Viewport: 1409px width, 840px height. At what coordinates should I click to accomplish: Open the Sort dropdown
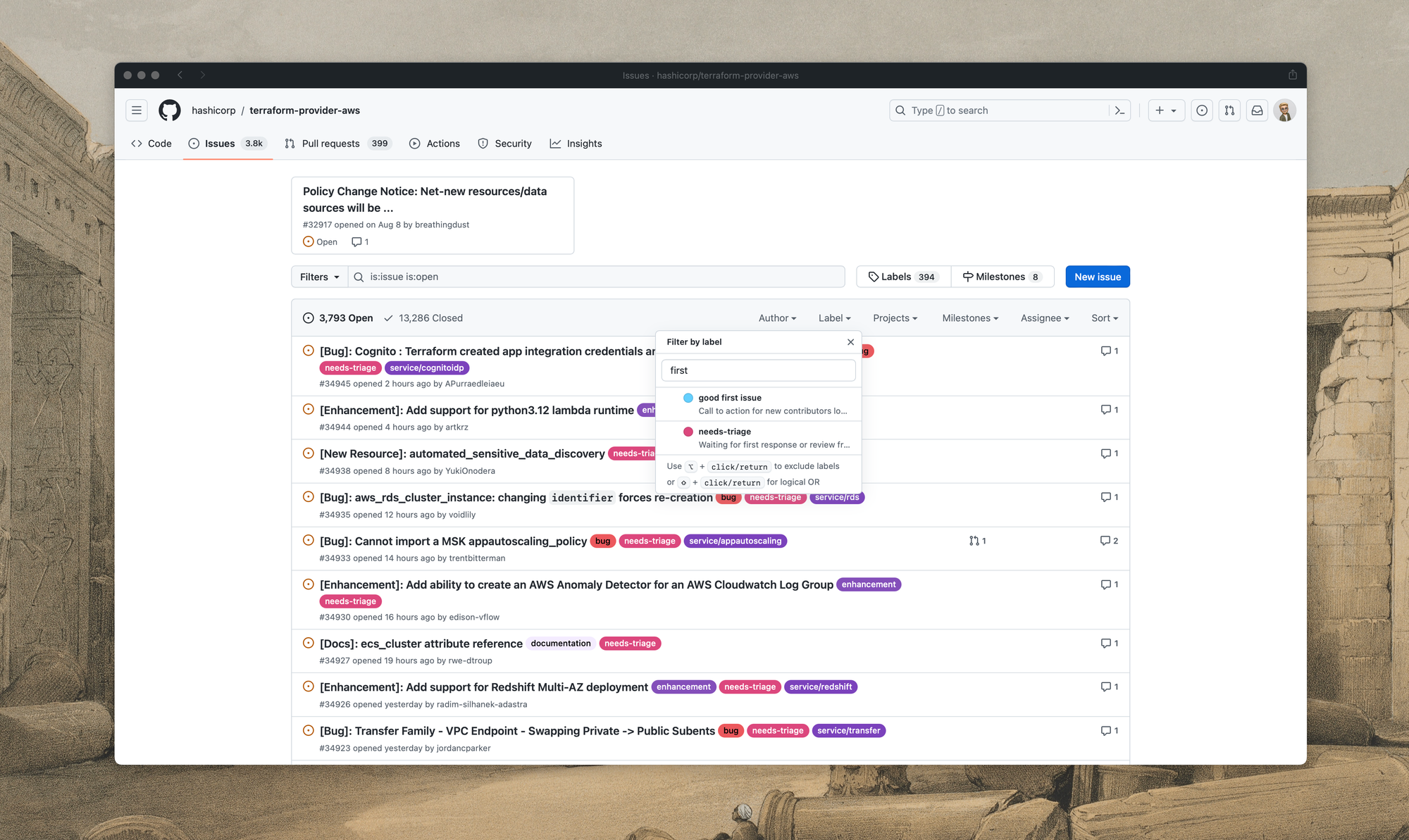(1104, 318)
